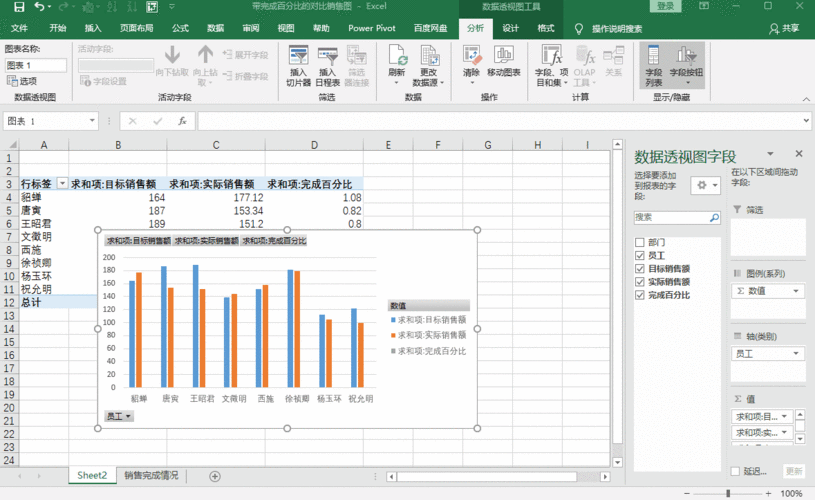Click the field list 搜索 search box
Viewport: 815px width, 500px height.
click(670, 216)
